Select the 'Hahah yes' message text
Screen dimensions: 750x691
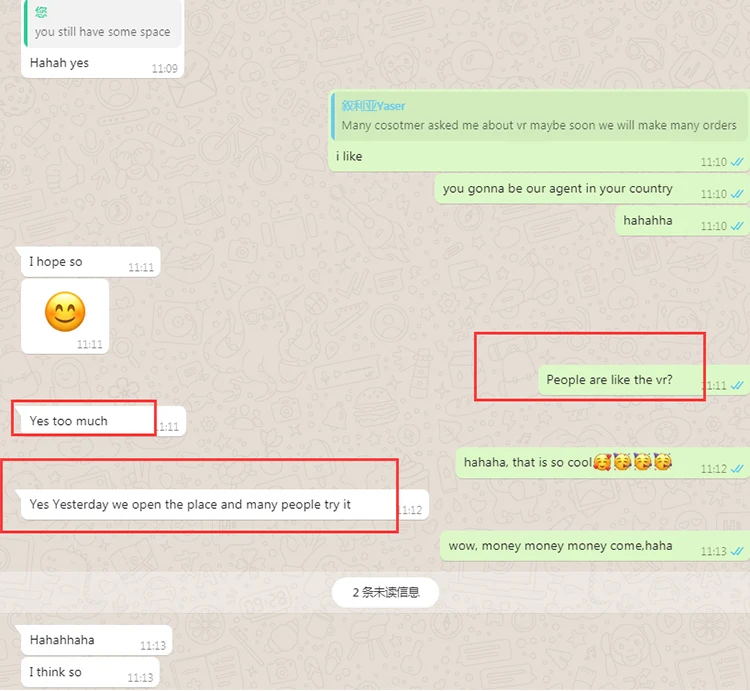pyautogui.click(x=59, y=63)
